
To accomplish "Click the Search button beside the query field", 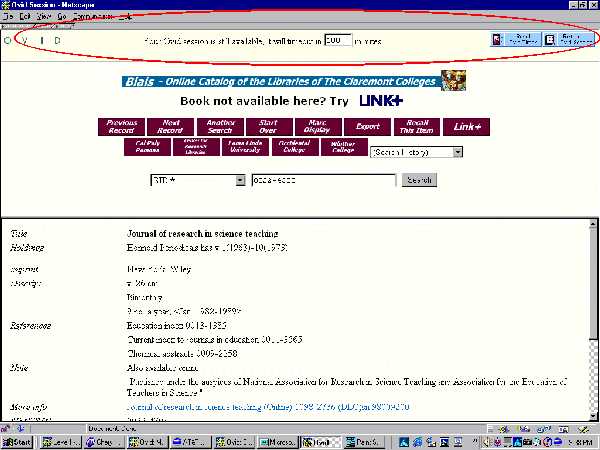I will (x=418, y=180).
